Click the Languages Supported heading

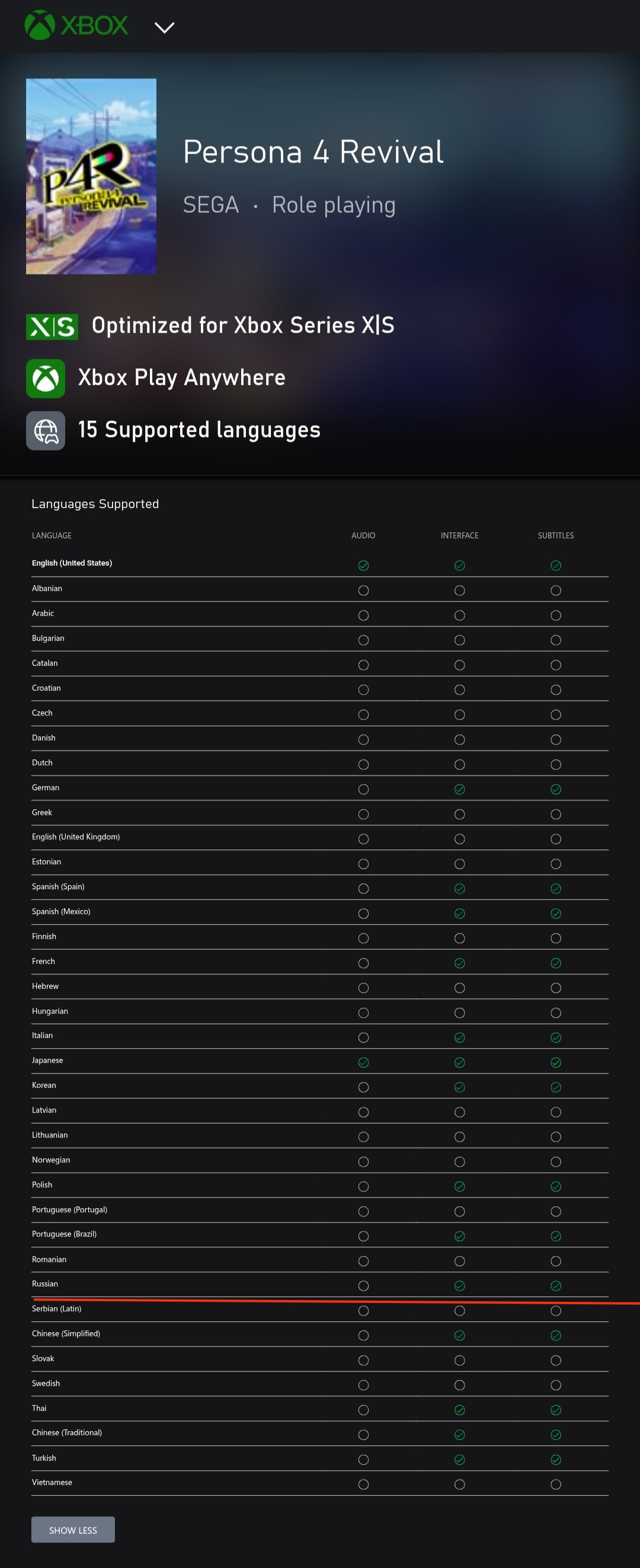95,504
